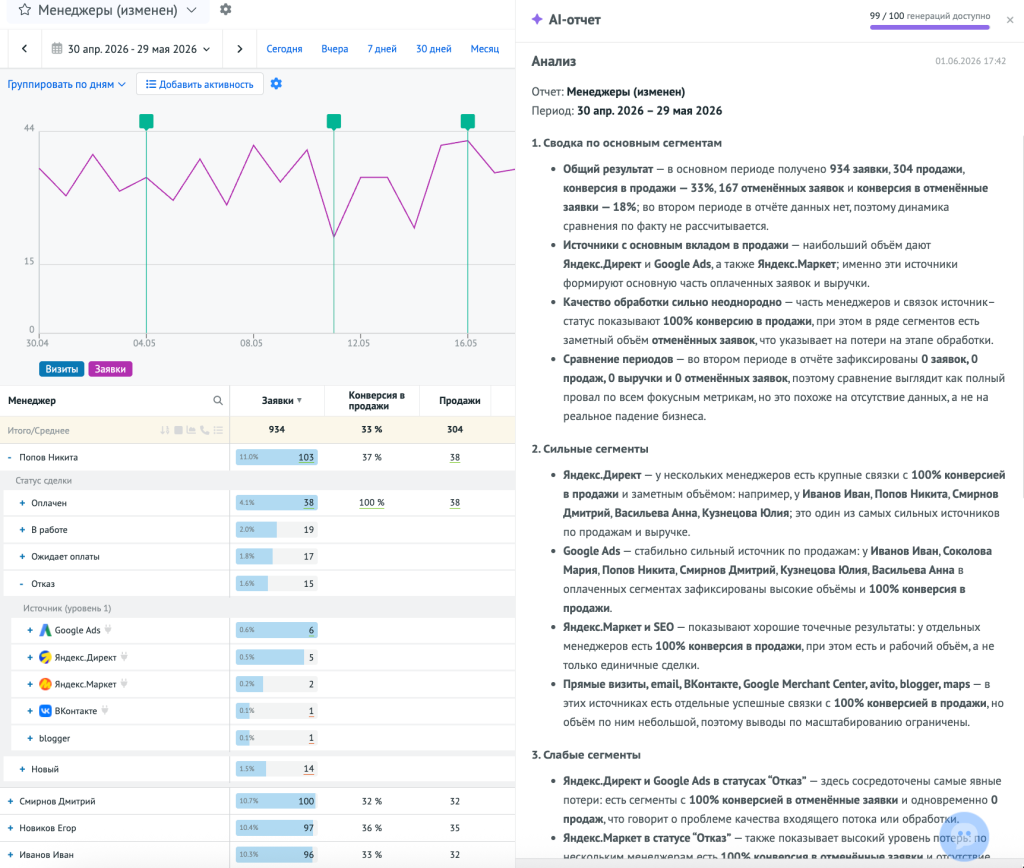Click 100 % conversion in Оплачен row
This screenshot has height=868, width=1024.
tap(372, 503)
